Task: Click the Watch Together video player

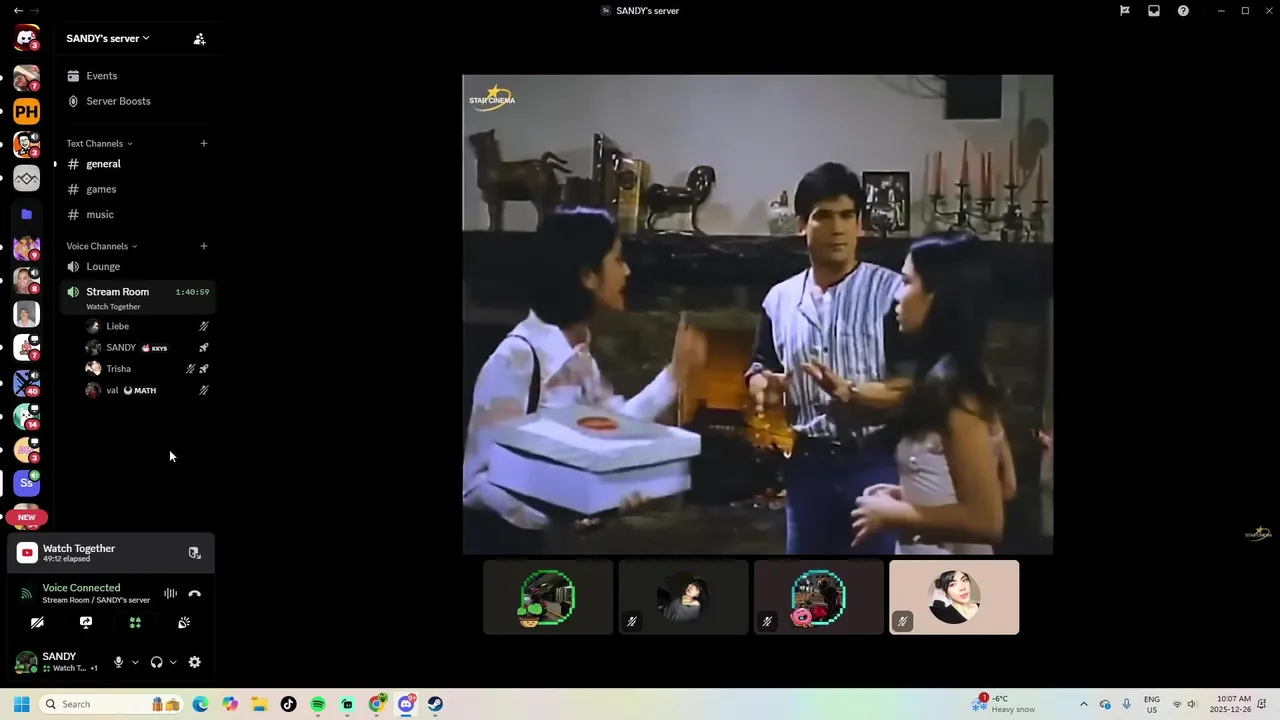Action: coord(757,314)
